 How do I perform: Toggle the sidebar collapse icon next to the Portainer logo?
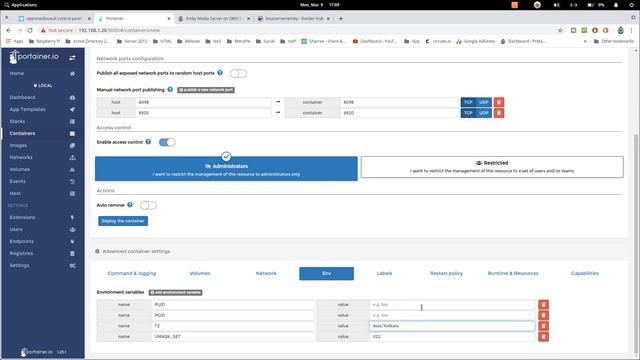coord(72,58)
